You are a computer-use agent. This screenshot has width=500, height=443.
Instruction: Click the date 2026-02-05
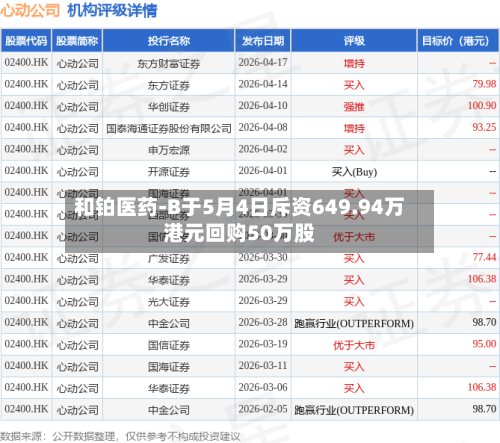click(263, 409)
